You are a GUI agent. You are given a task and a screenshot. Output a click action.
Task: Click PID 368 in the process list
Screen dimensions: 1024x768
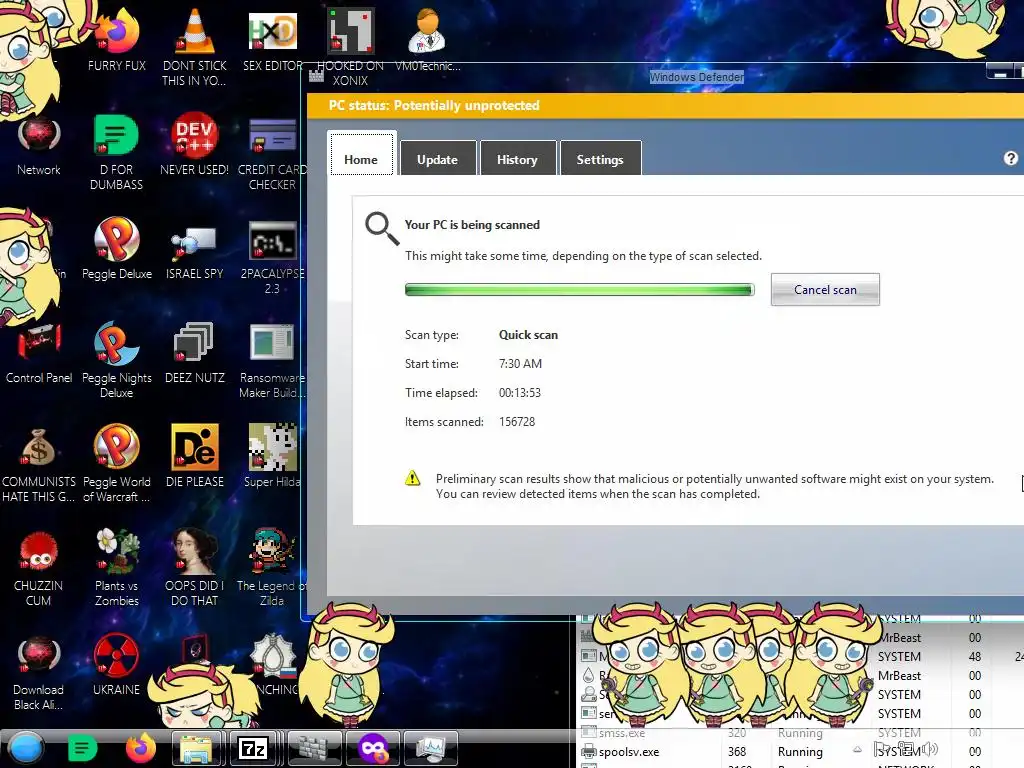pos(737,752)
